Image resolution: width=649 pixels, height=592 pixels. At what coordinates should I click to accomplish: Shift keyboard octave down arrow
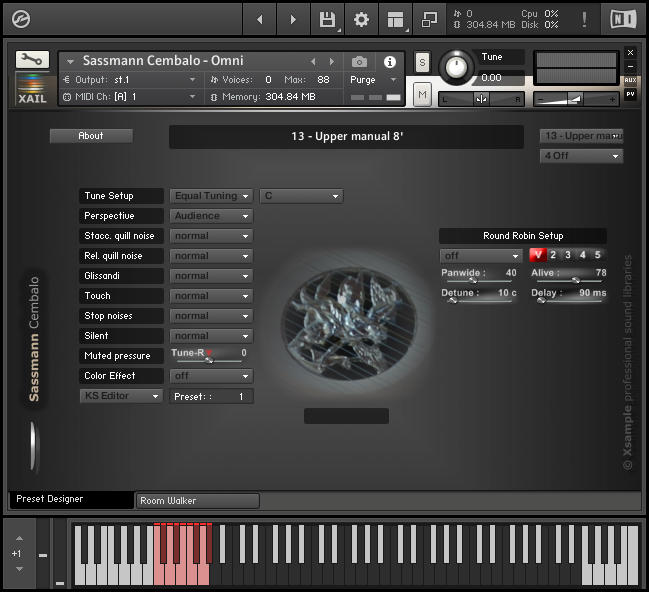click(x=19, y=569)
